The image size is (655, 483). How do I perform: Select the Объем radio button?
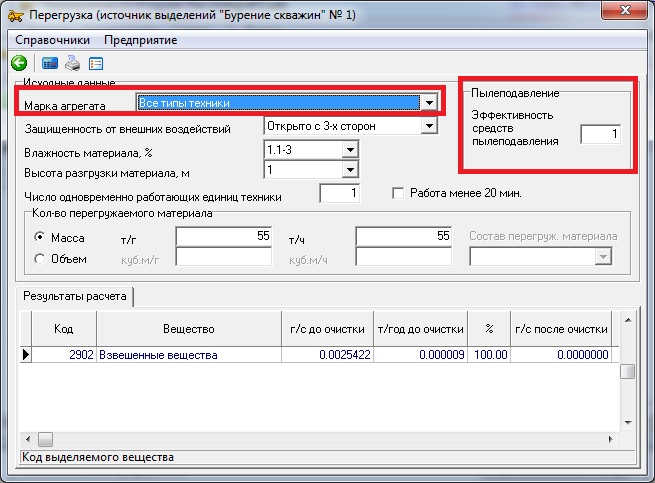click(x=40, y=259)
